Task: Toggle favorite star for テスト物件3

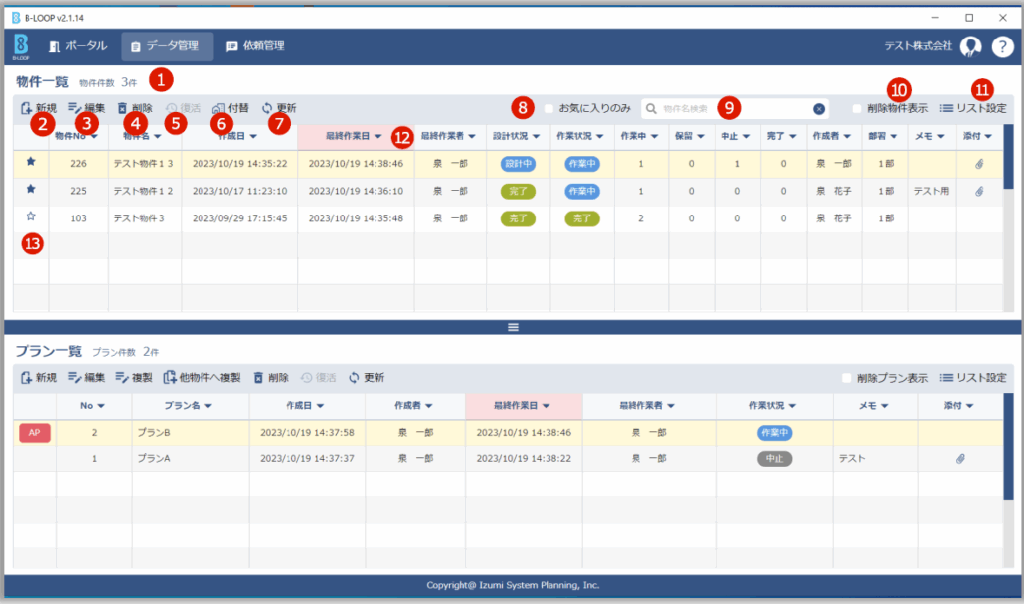Action: pyautogui.click(x=31, y=217)
